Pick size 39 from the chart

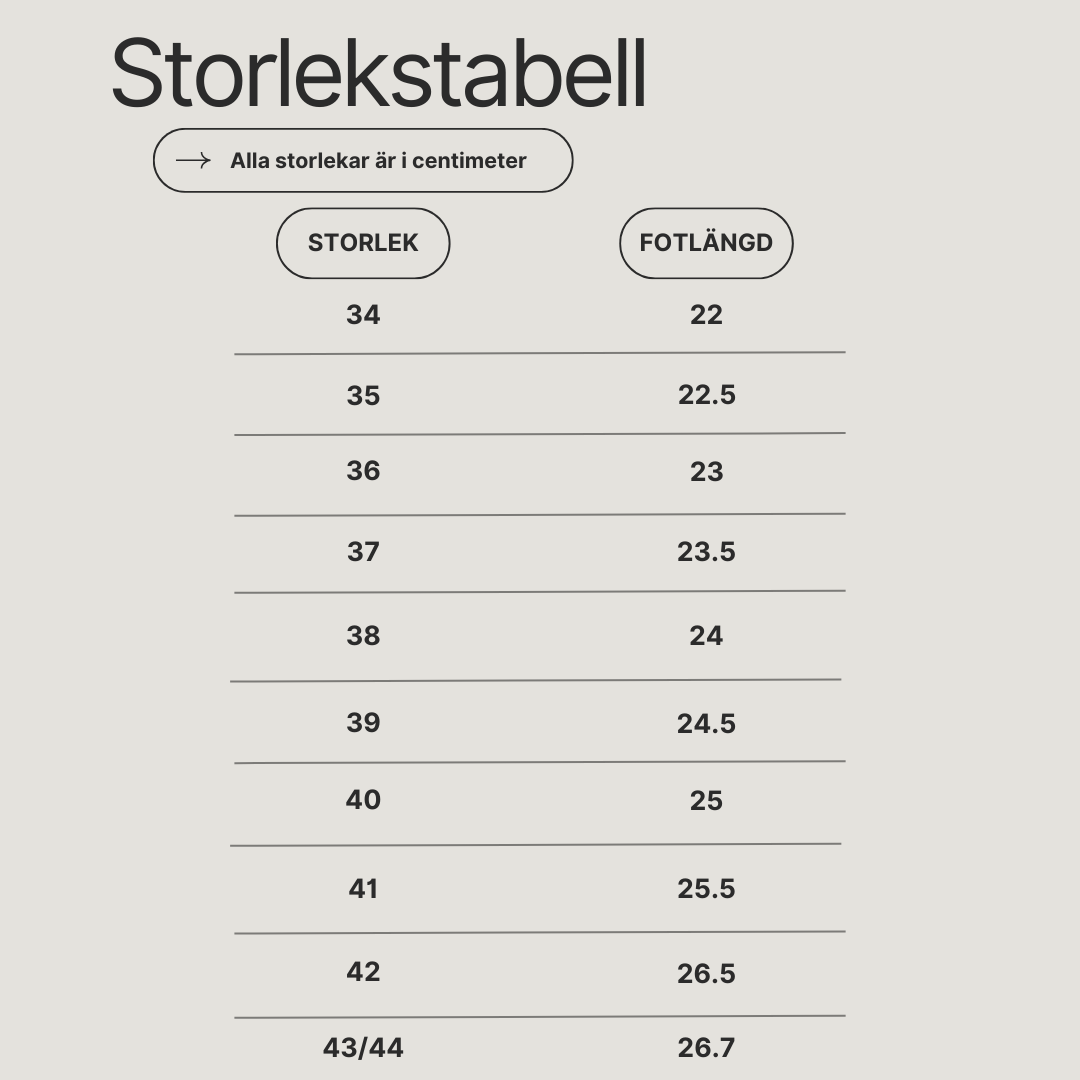[x=363, y=723]
